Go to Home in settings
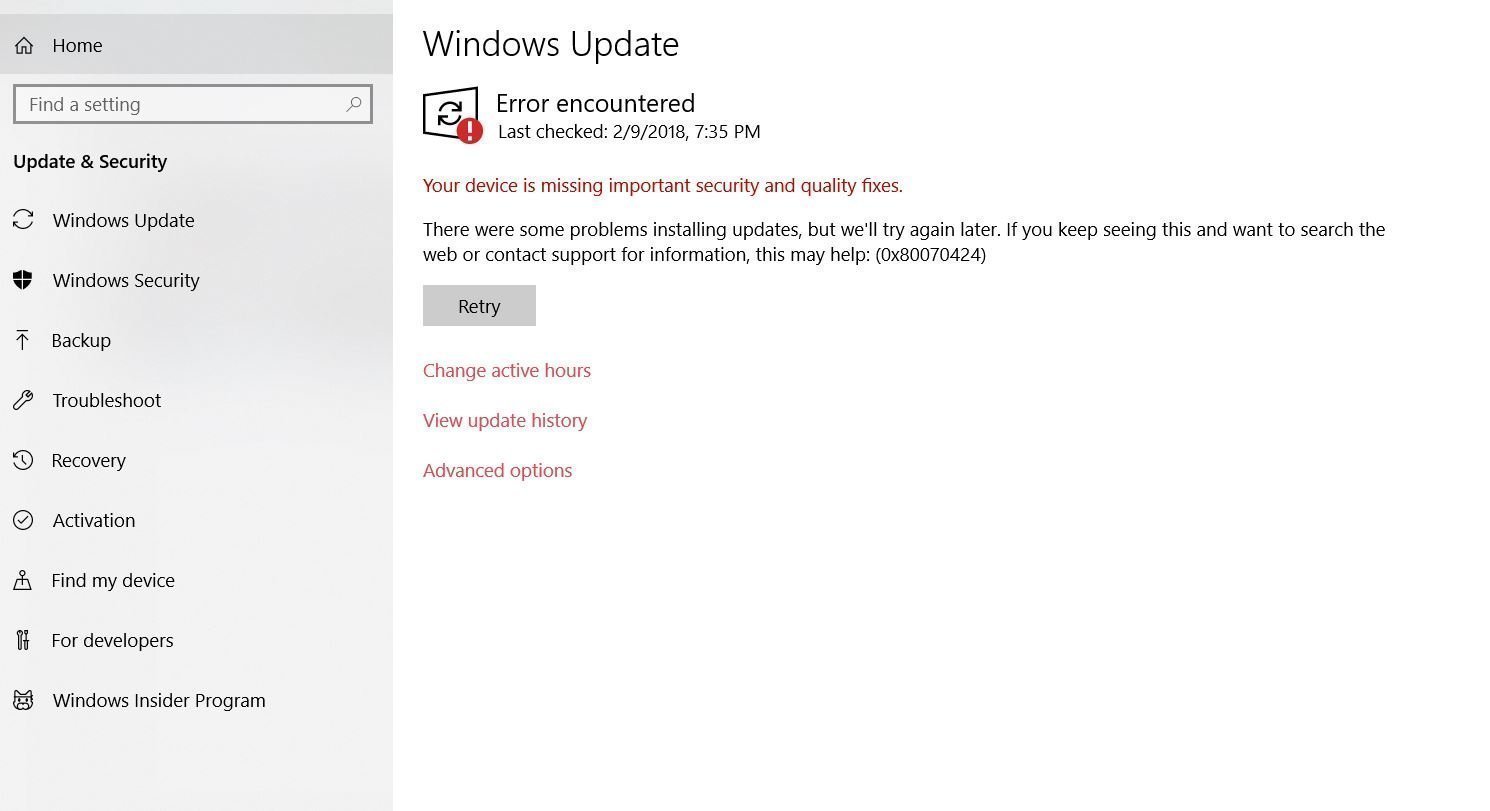The width and height of the screenshot is (1490, 811). (196, 45)
